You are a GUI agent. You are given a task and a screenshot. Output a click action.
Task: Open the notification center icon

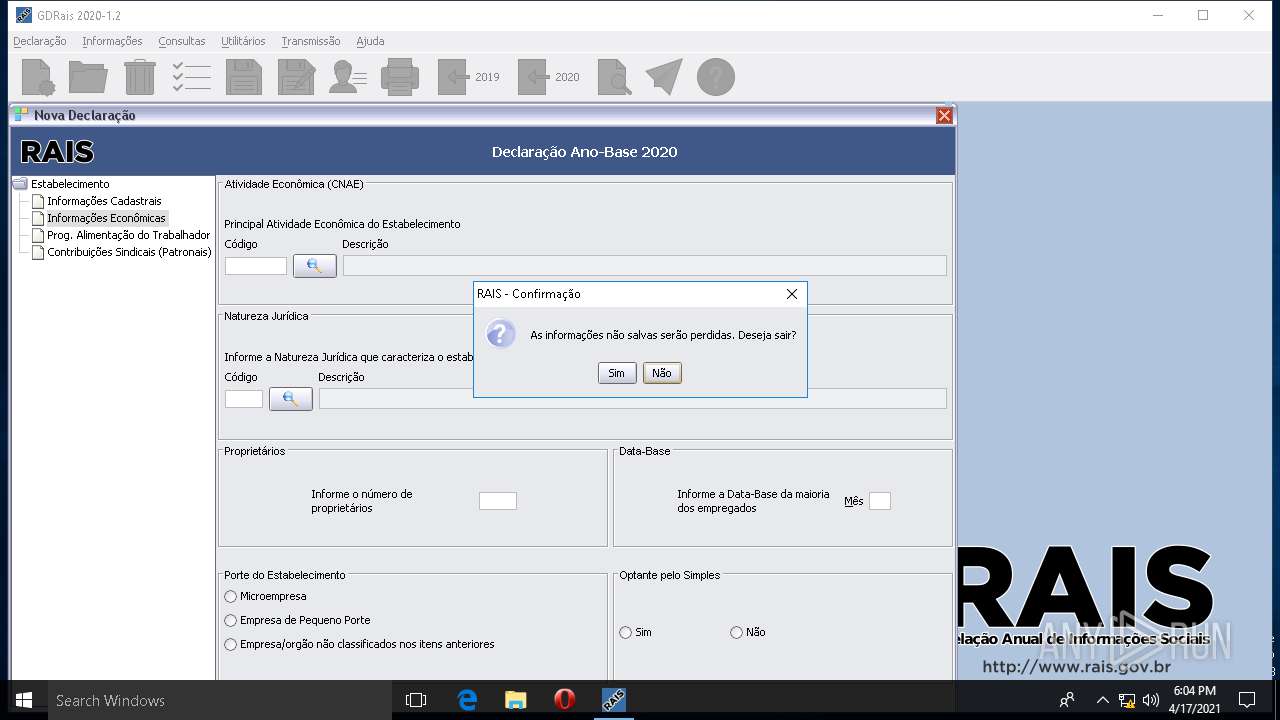[1247, 700]
